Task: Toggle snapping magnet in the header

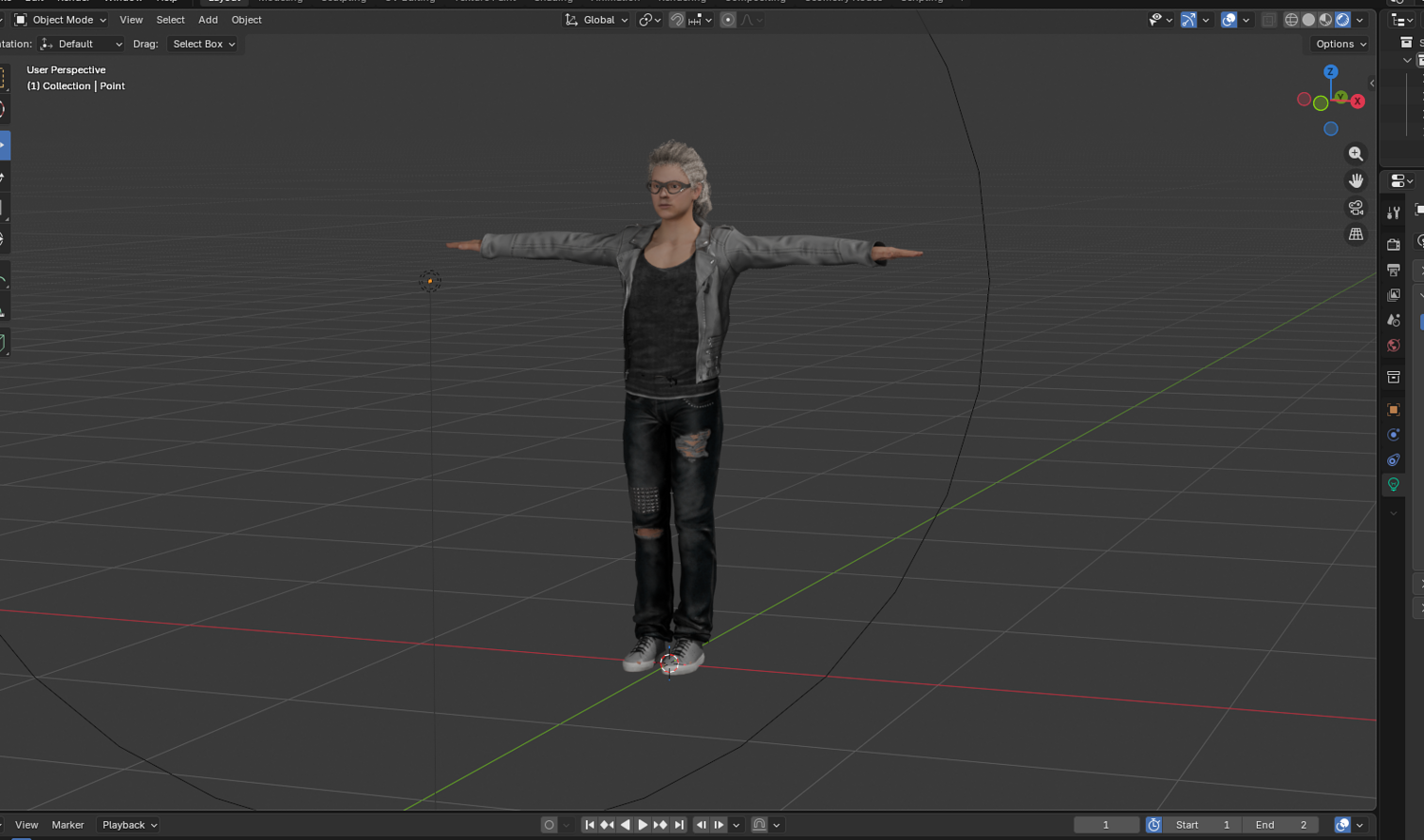Action: (677, 20)
